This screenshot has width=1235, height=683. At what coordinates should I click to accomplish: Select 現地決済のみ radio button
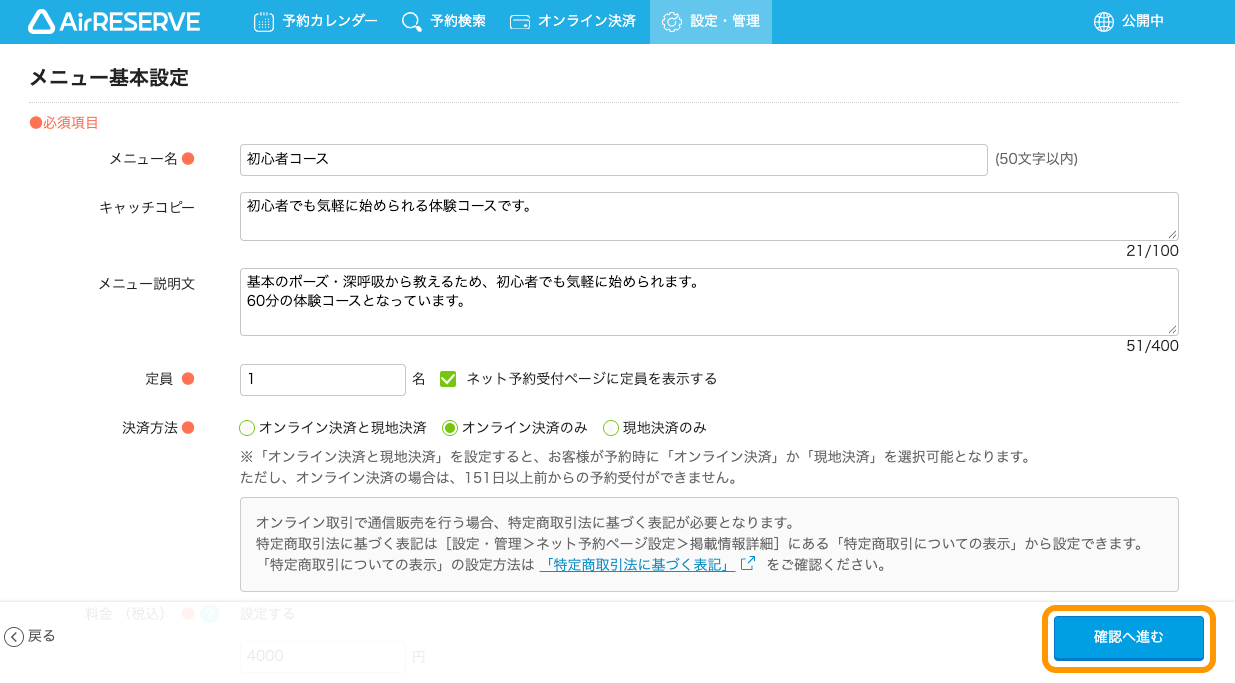pos(611,428)
